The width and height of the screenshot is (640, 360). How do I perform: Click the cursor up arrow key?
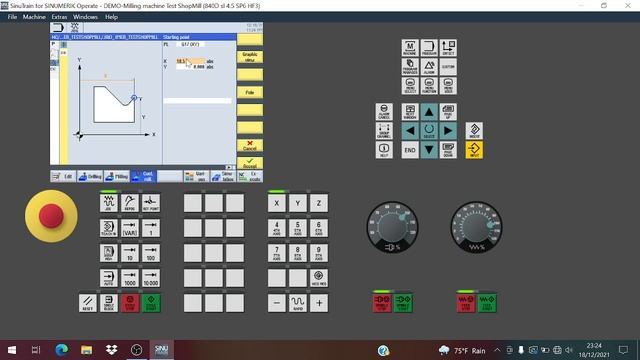click(429, 111)
